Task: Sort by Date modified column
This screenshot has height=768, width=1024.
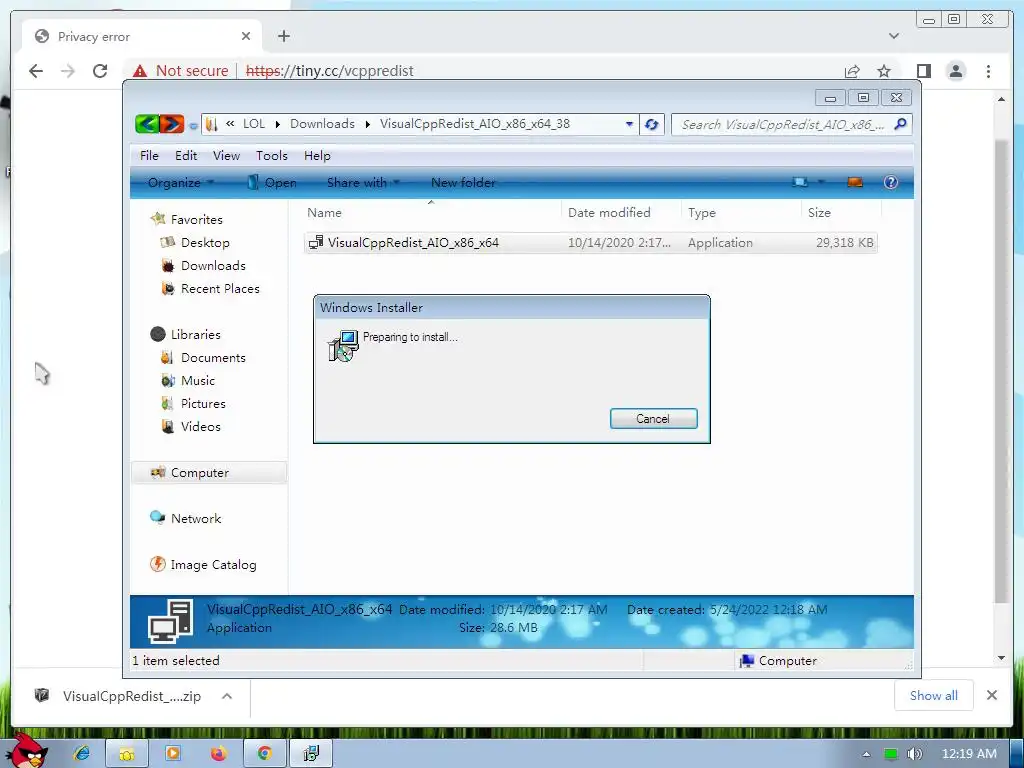Action: (x=609, y=213)
